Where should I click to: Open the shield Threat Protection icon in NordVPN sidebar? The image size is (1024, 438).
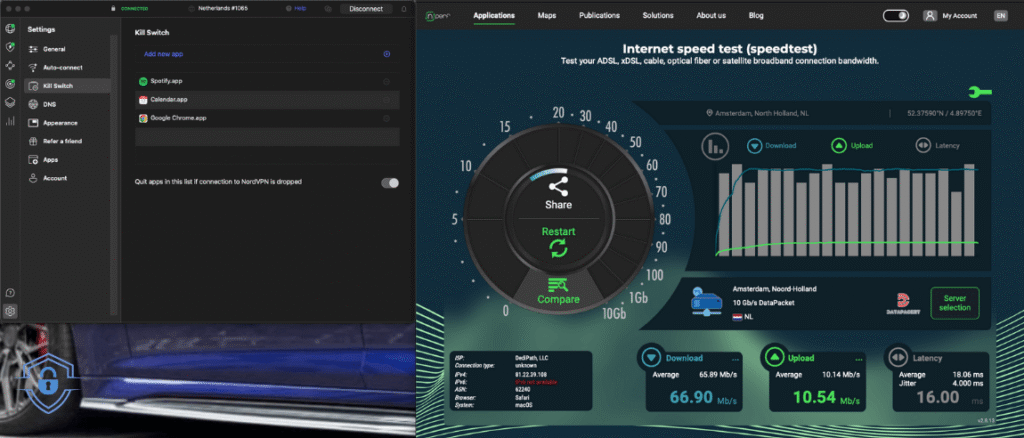tap(10, 47)
